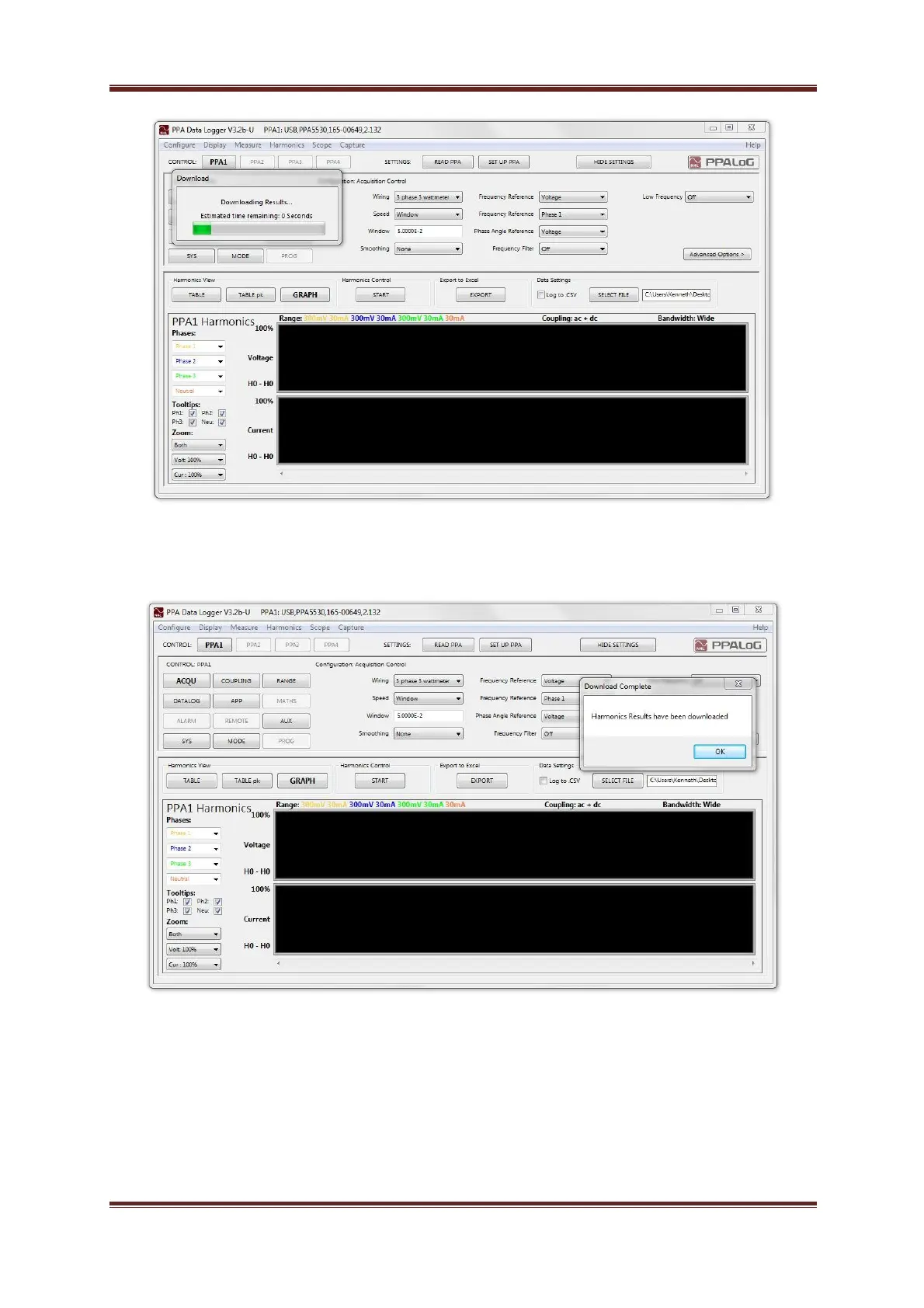Toggle Neu tooltip checkbox in the downloading window

(x=222, y=423)
